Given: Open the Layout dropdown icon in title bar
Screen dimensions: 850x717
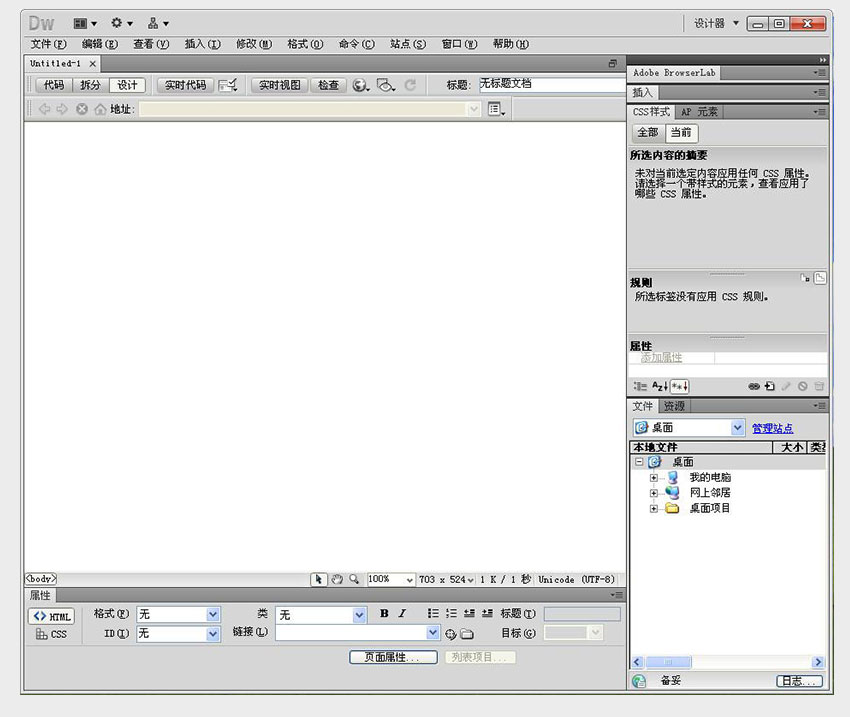Looking at the screenshot, I should 85,23.
